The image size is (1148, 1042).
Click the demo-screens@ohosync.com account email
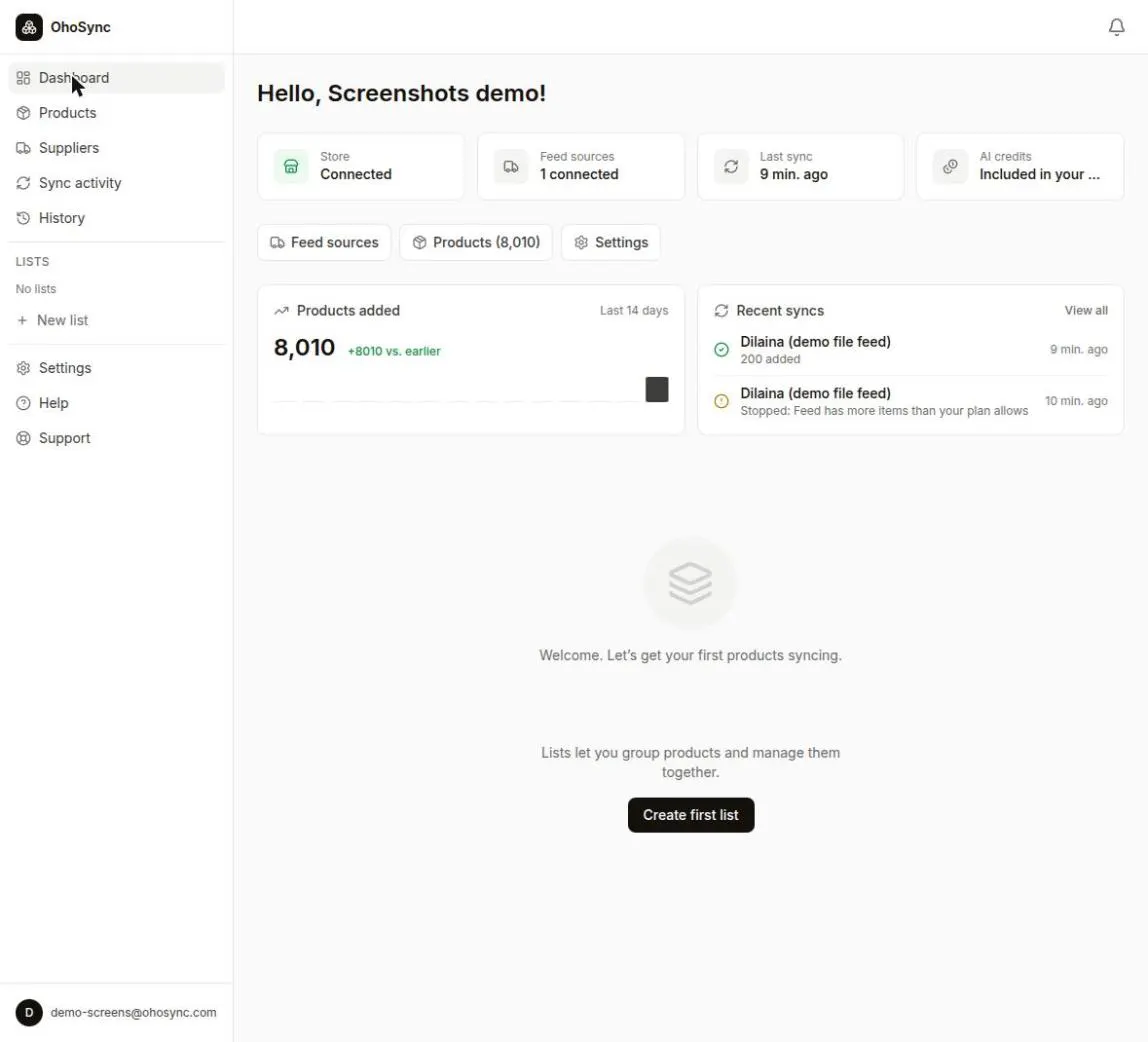click(x=133, y=1013)
